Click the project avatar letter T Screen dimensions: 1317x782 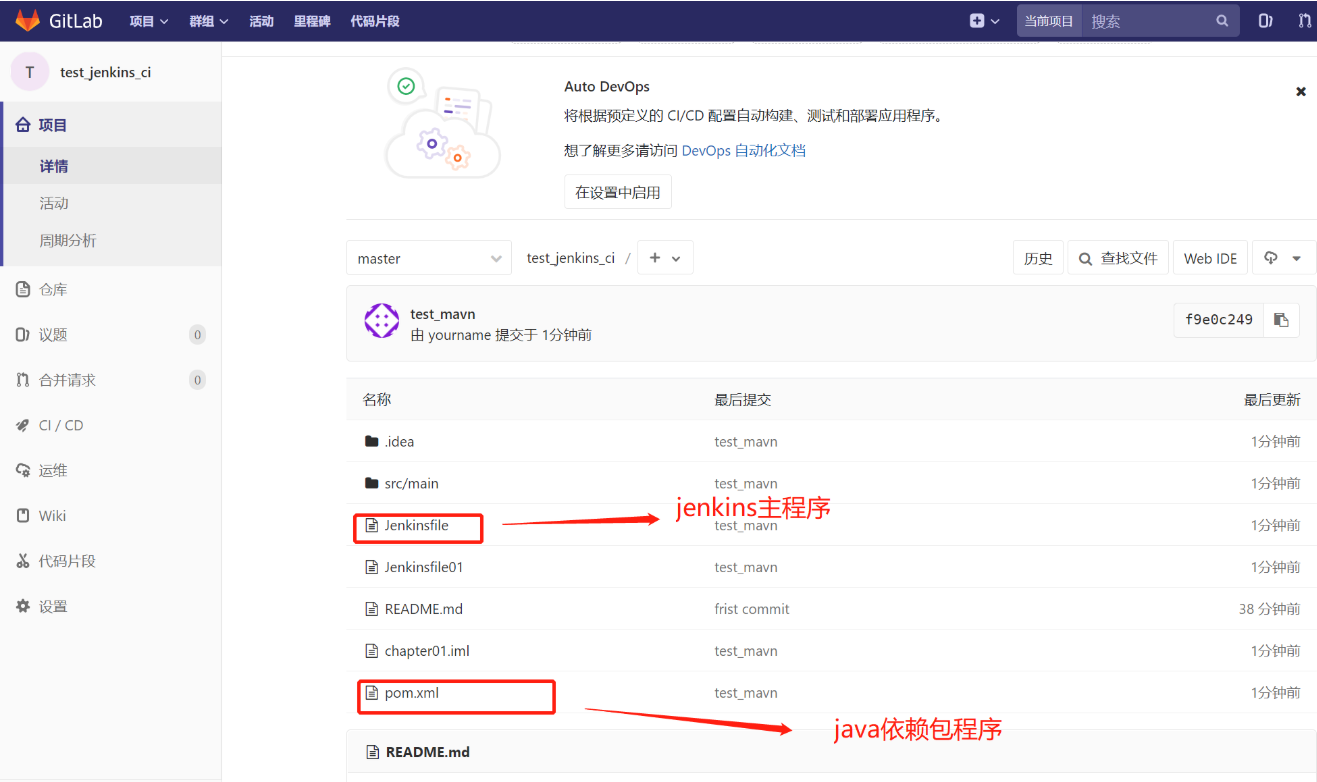(30, 72)
